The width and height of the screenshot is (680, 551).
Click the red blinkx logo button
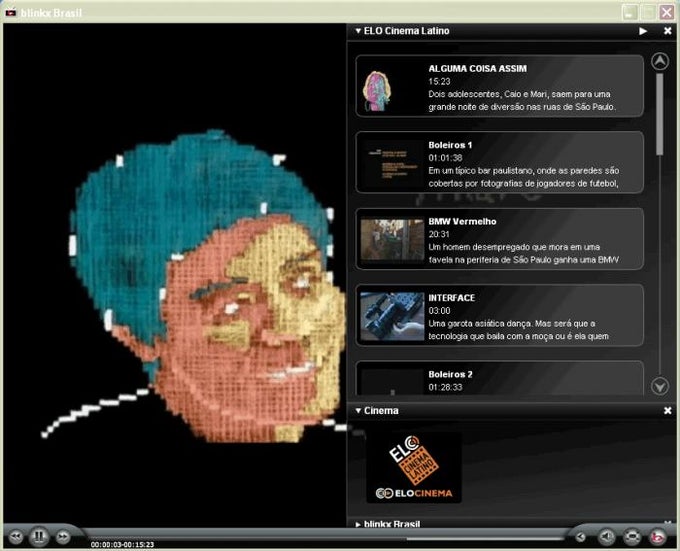click(657, 537)
